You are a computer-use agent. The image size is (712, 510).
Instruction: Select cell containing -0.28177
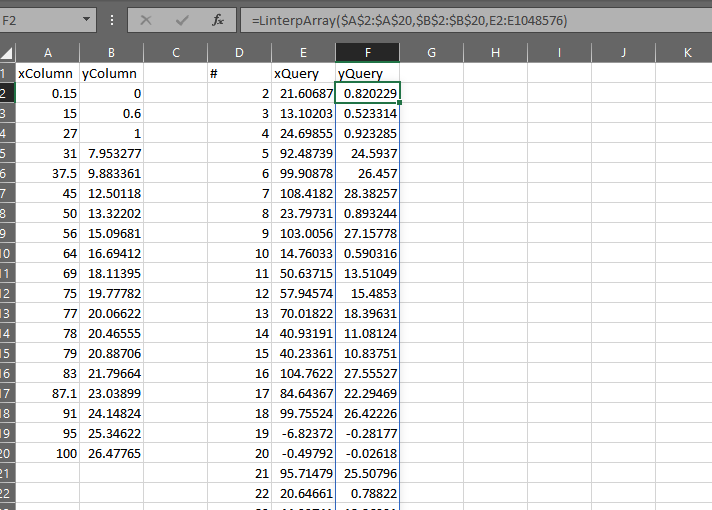(367, 433)
